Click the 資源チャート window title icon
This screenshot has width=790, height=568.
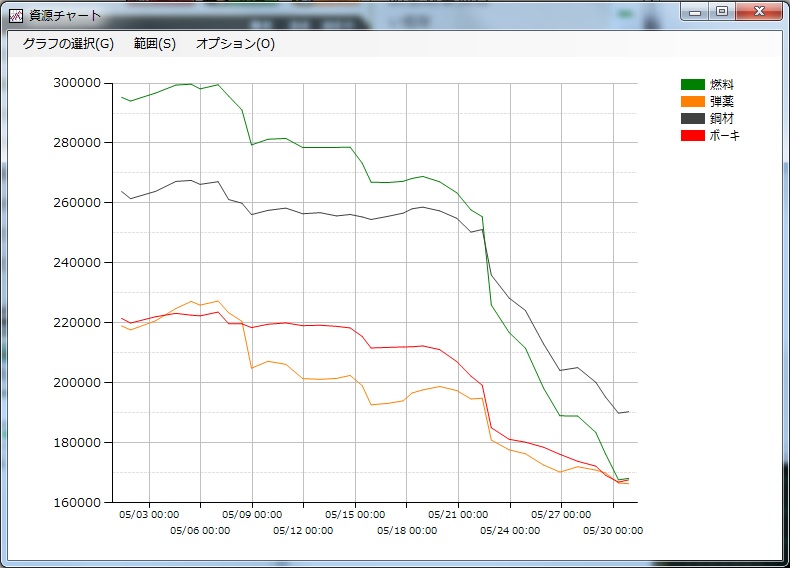point(16,16)
